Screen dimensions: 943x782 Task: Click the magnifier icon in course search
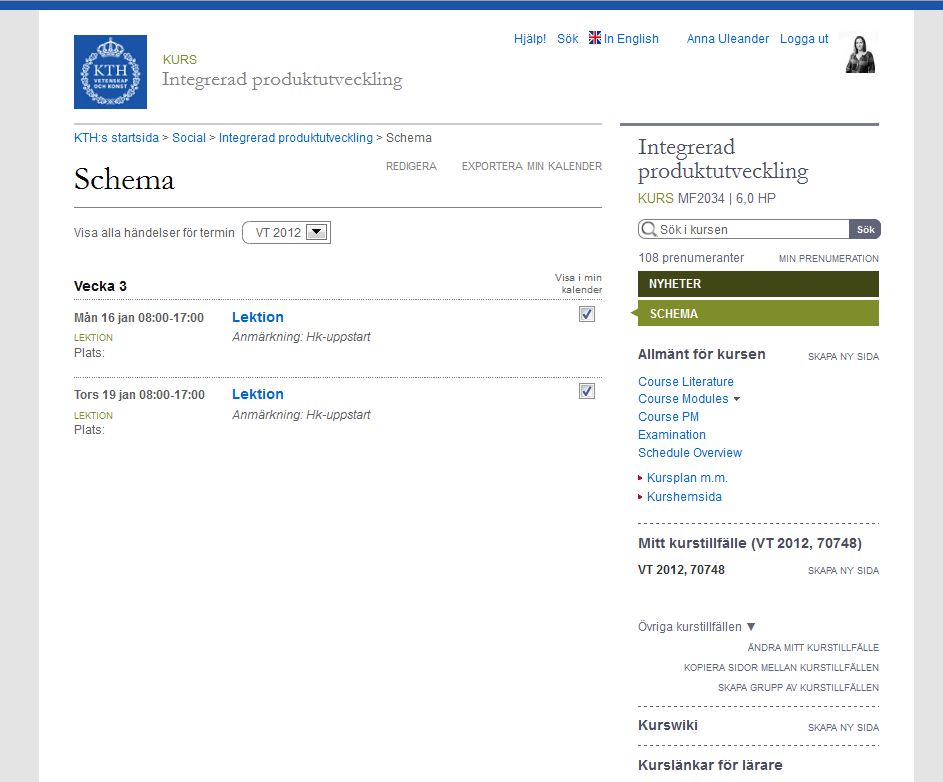(649, 230)
